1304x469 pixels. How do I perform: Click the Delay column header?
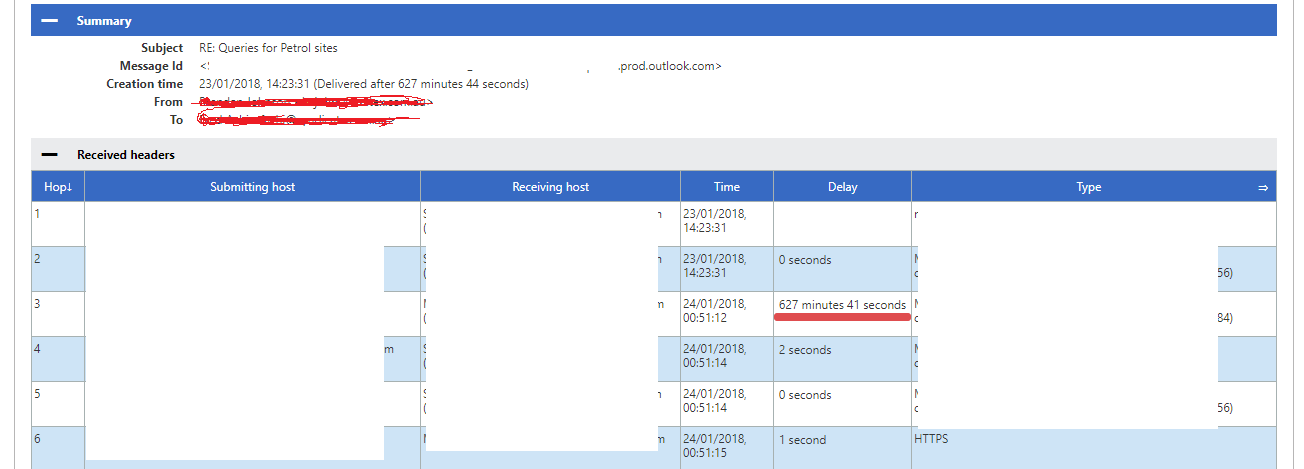click(x=842, y=187)
